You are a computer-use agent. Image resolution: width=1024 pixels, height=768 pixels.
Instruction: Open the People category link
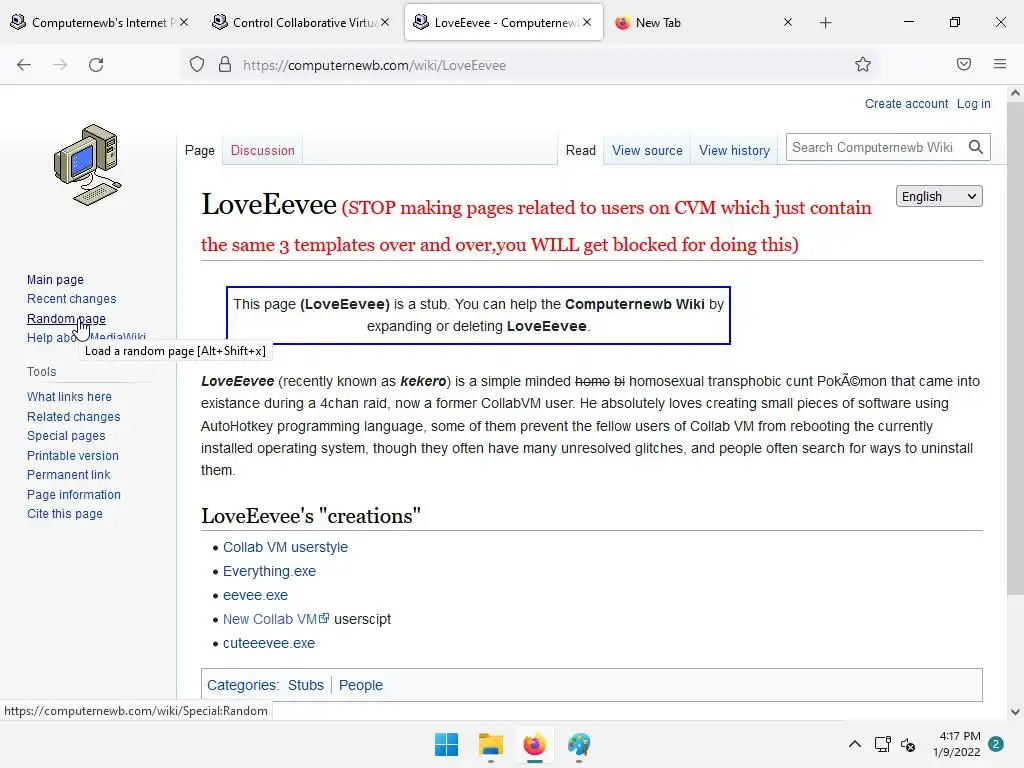[360, 685]
